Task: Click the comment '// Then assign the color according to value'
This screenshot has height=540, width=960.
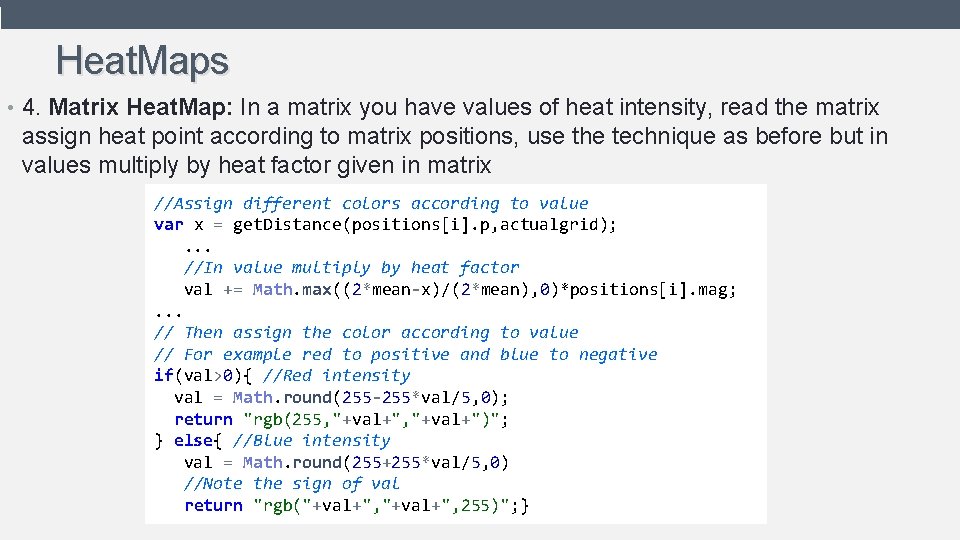Action: point(366,333)
